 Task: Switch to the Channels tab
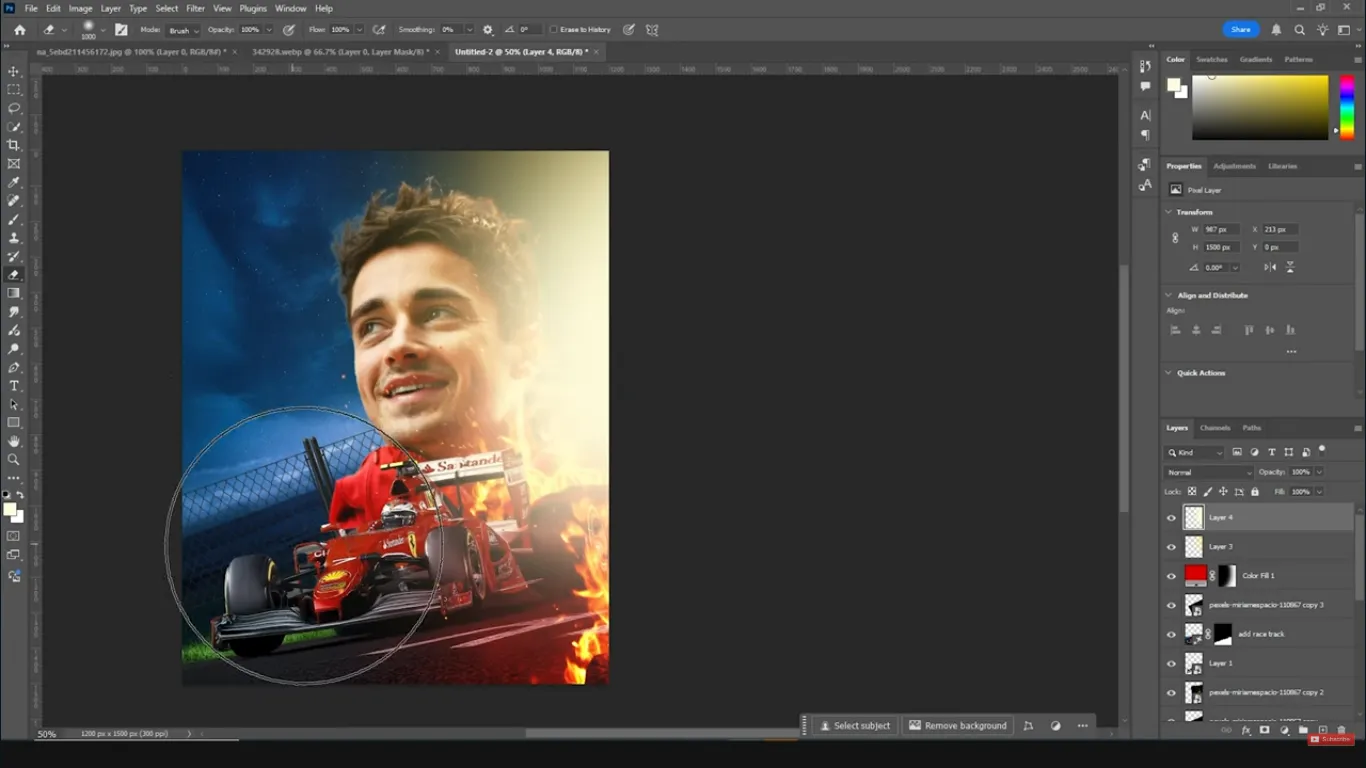click(1215, 428)
